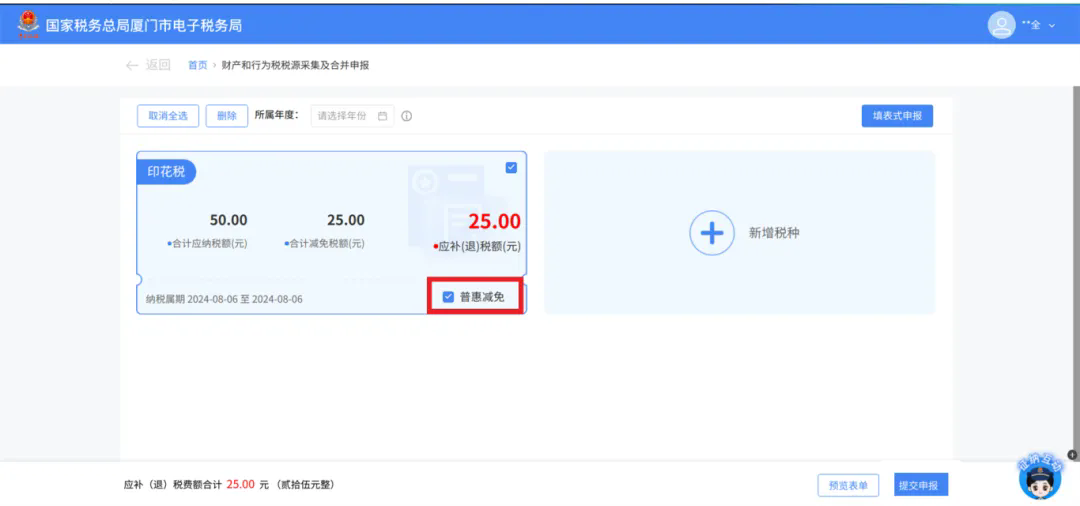
Task: Click the plus circle to add tax type
Action: [712, 233]
